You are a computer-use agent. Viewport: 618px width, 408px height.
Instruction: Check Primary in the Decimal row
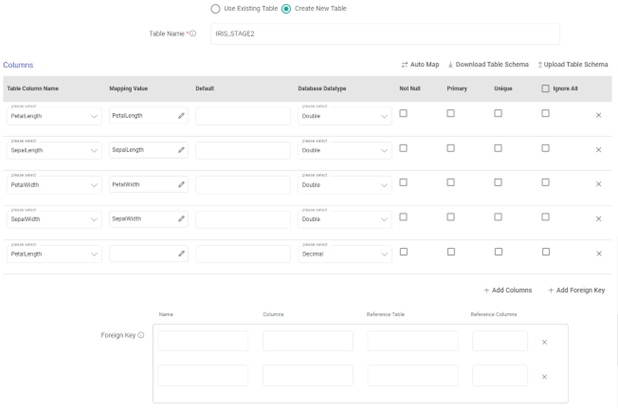pos(451,252)
